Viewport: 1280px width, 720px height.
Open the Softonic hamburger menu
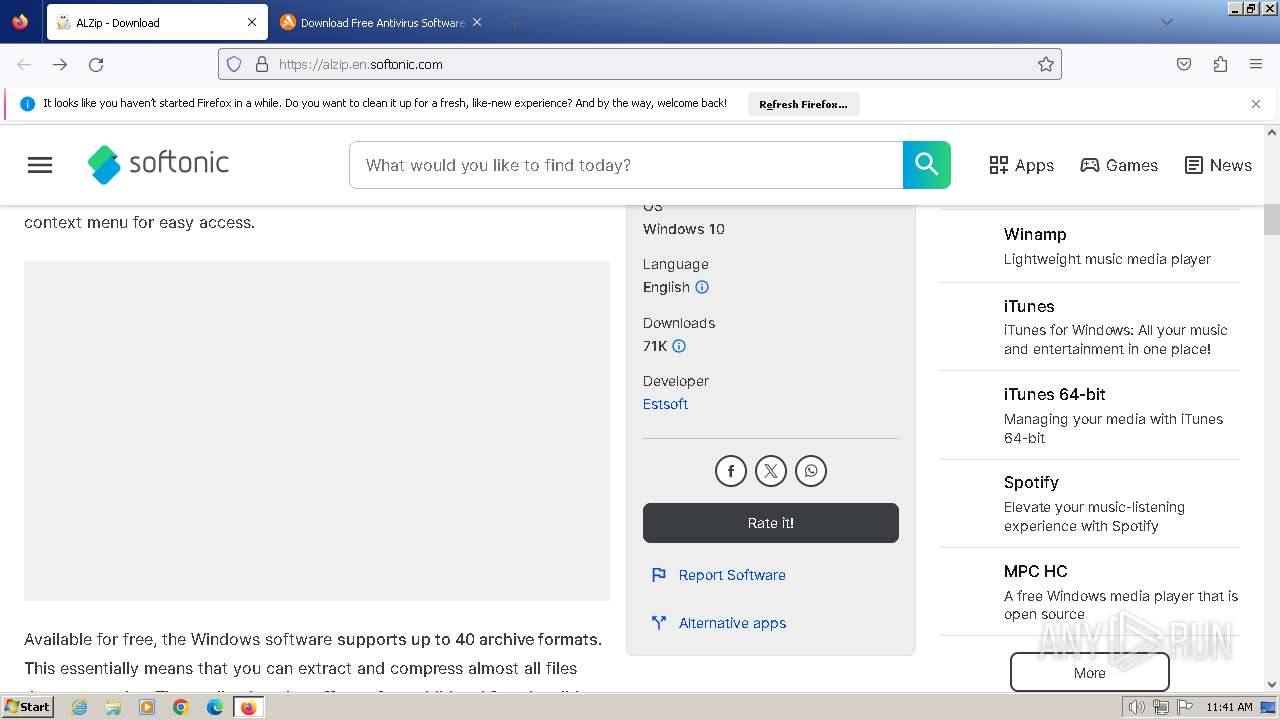pyautogui.click(x=40, y=165)
